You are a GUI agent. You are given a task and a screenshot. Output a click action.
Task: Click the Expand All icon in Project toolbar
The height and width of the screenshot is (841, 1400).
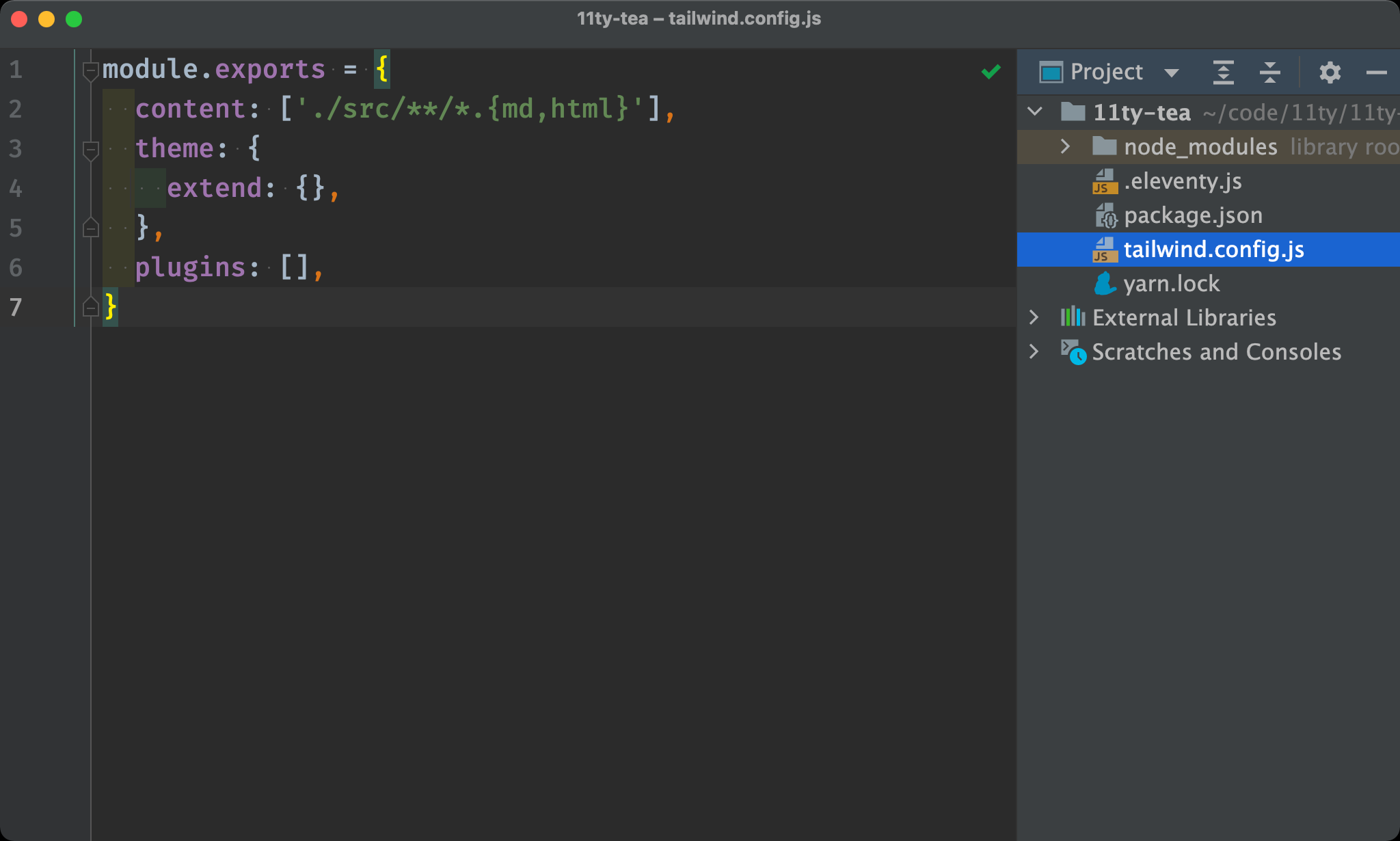tap(1223, 72)
